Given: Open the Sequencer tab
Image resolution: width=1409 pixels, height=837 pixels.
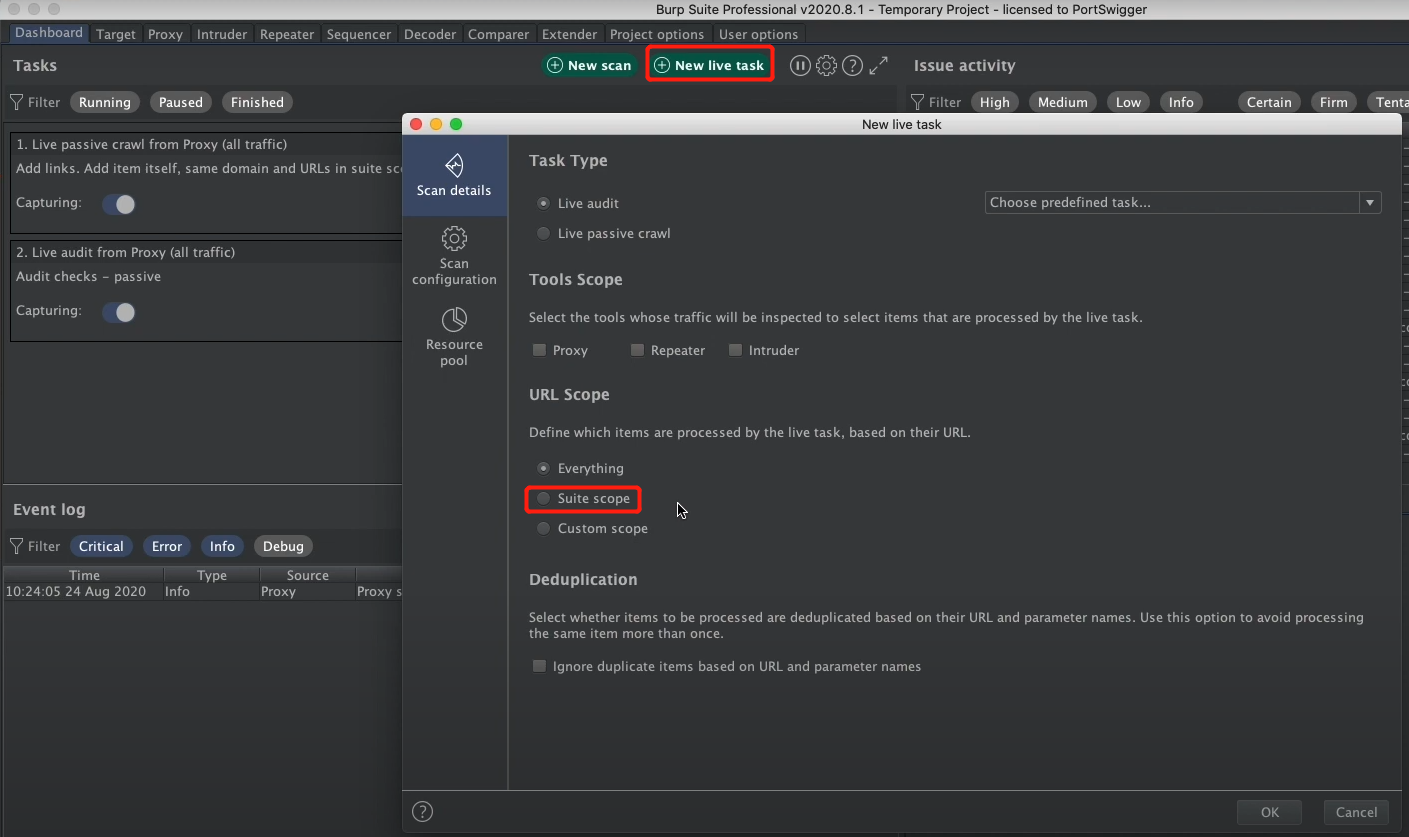Looking at the screenshot, I should coord(359,34).
